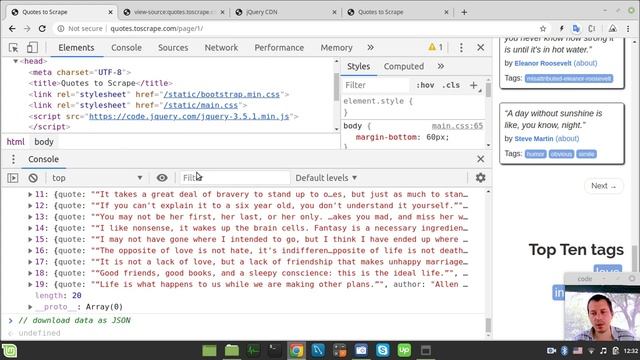Show more DevTools tabs chevron

(370, 47)
